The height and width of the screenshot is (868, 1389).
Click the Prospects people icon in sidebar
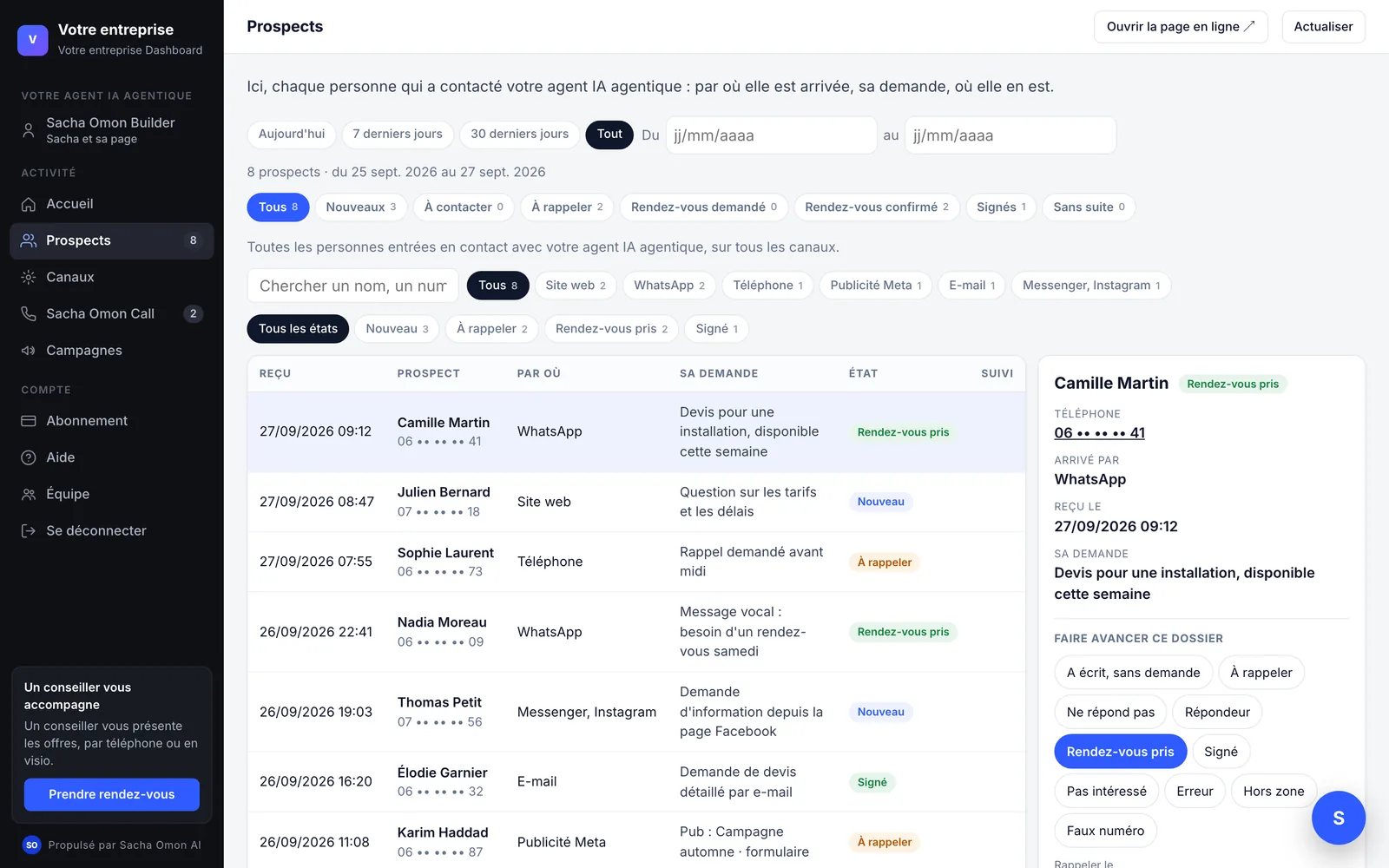29,240
